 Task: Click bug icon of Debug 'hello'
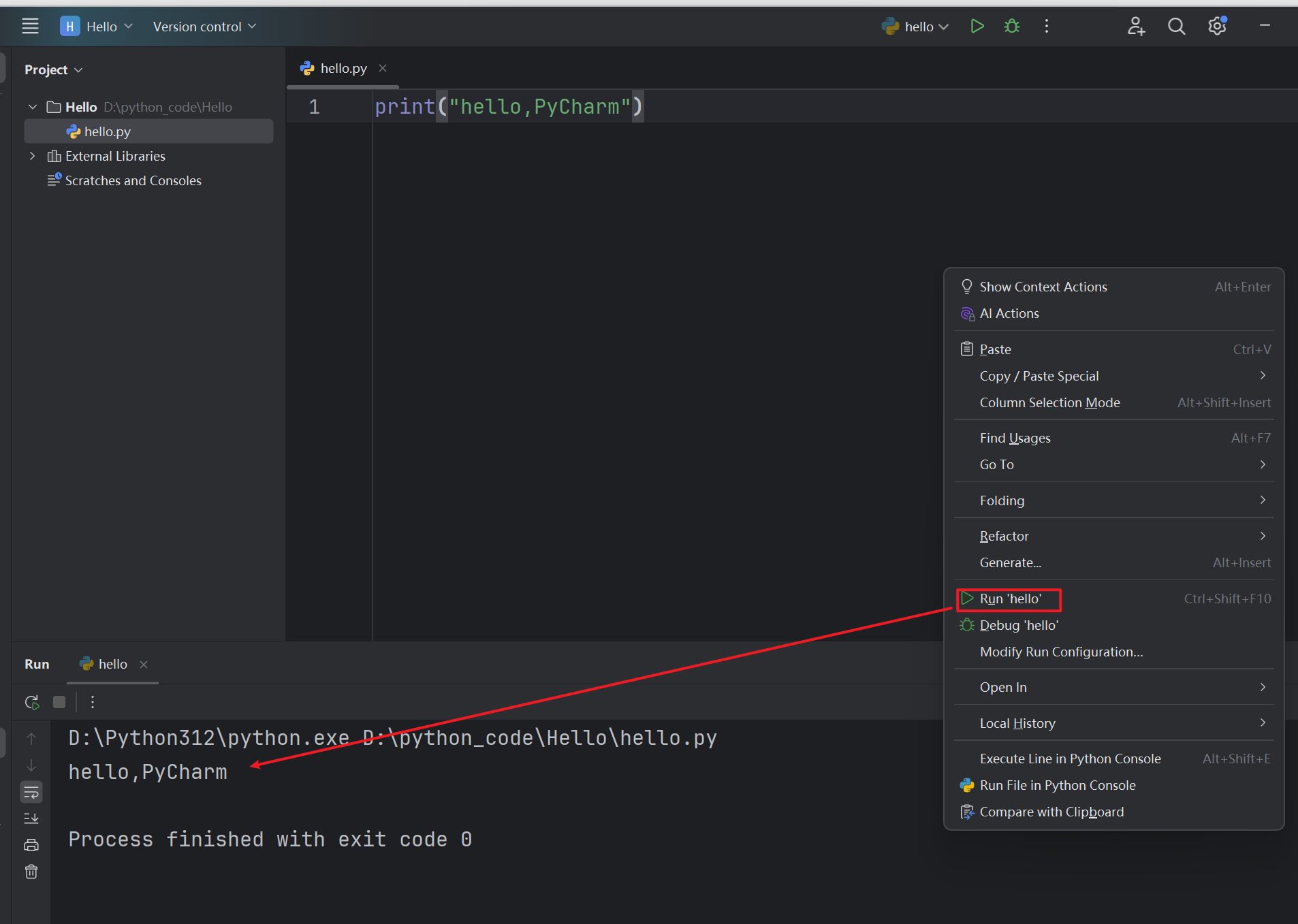pos(966,625)
